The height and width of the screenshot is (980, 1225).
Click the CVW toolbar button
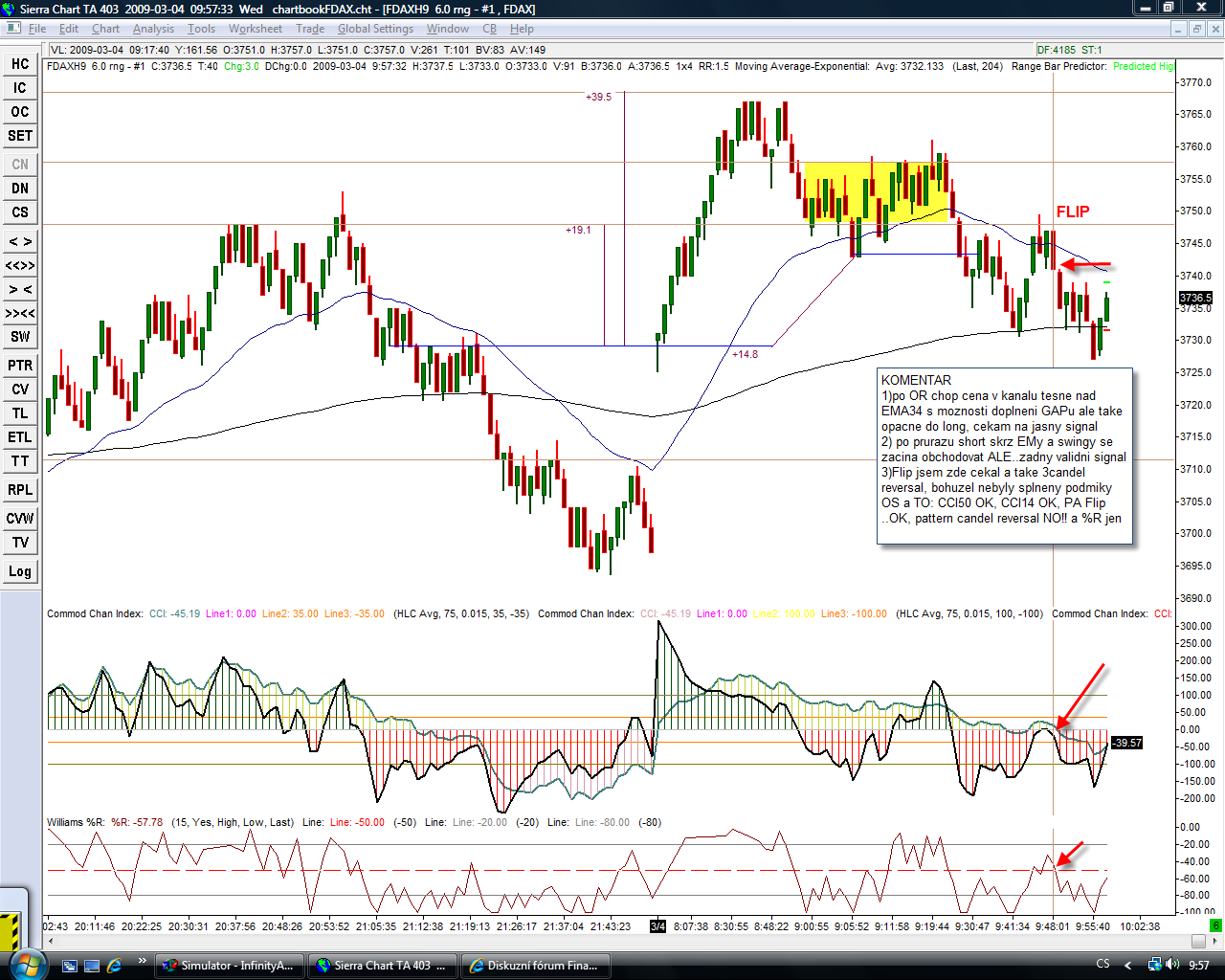(x=20, y=519)
